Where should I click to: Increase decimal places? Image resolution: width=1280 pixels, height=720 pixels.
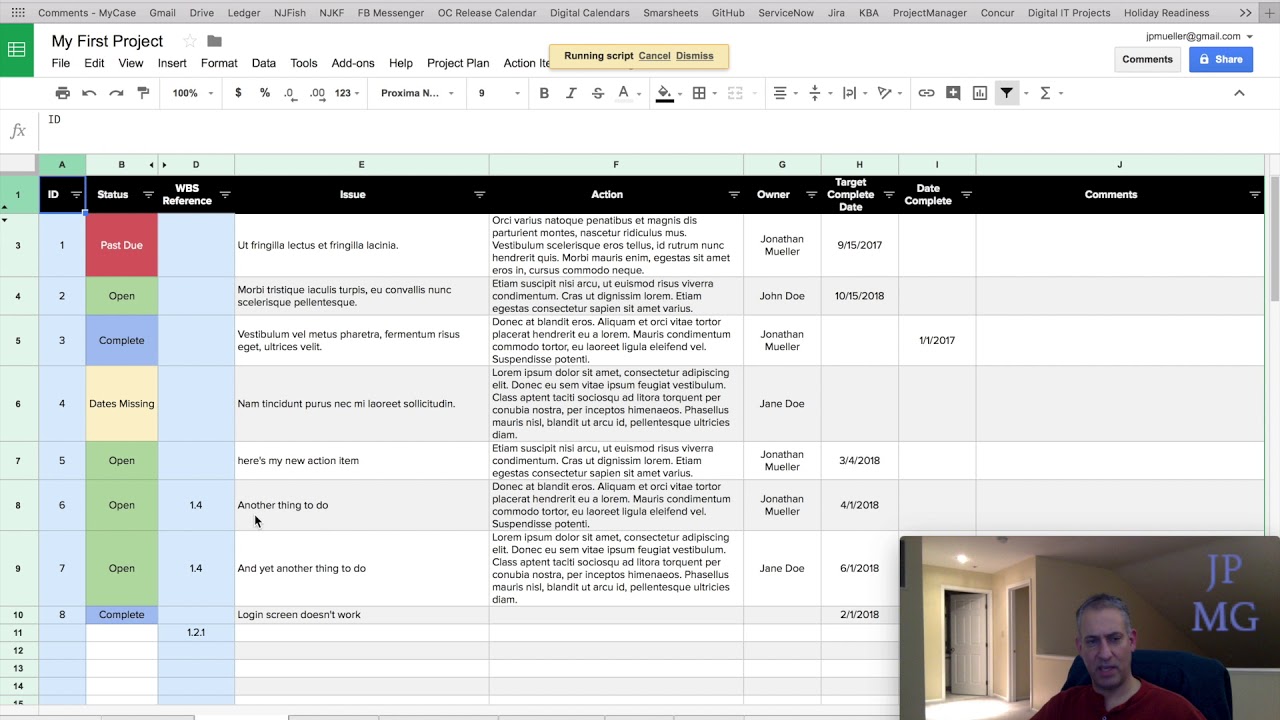(317, 93)
